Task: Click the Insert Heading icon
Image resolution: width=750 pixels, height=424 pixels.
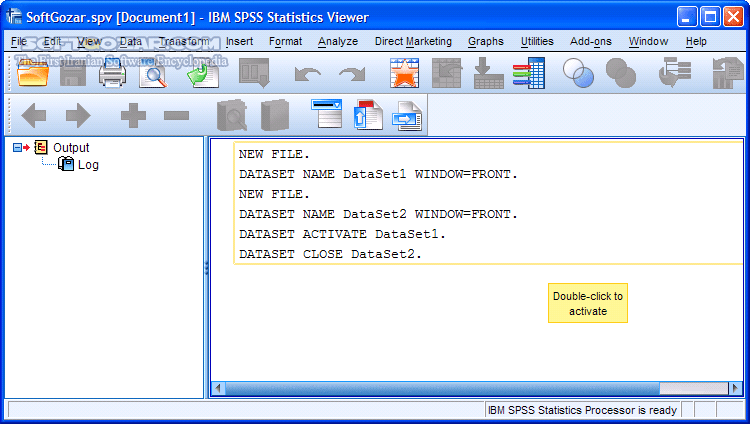Action: [x=326, y=113]
